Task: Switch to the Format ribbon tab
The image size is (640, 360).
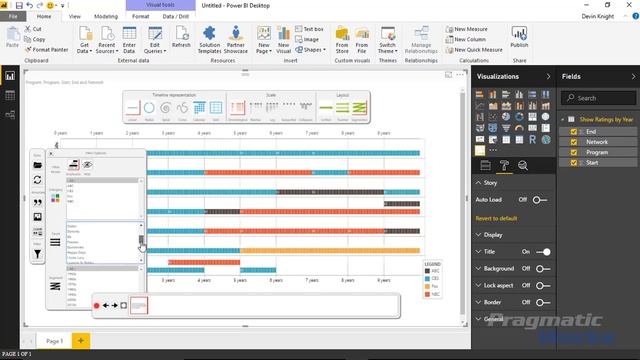Action: pyautogui.click(x=140, y=16)
